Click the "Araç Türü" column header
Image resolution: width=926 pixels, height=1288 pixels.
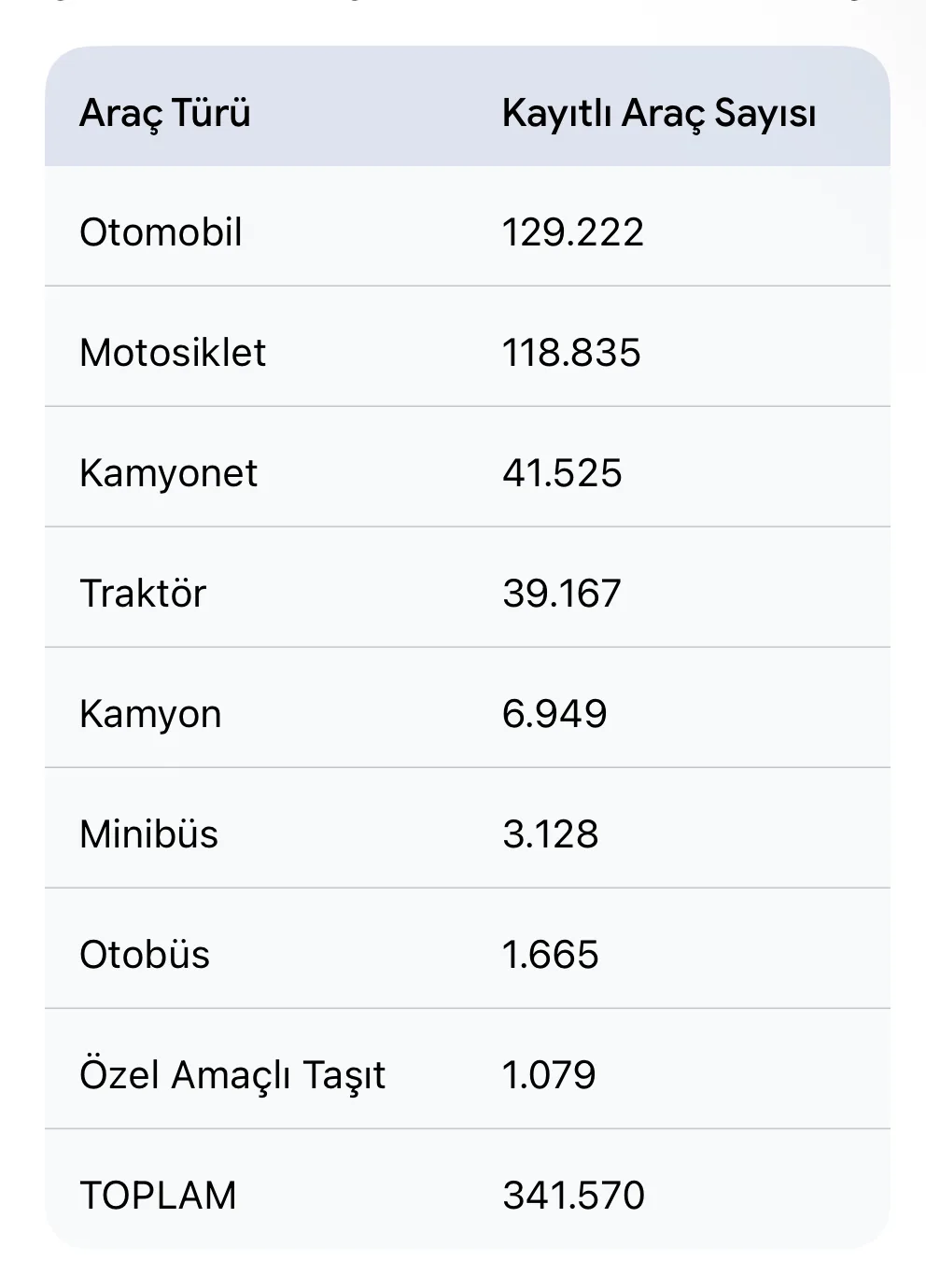(x=165, y=113)
